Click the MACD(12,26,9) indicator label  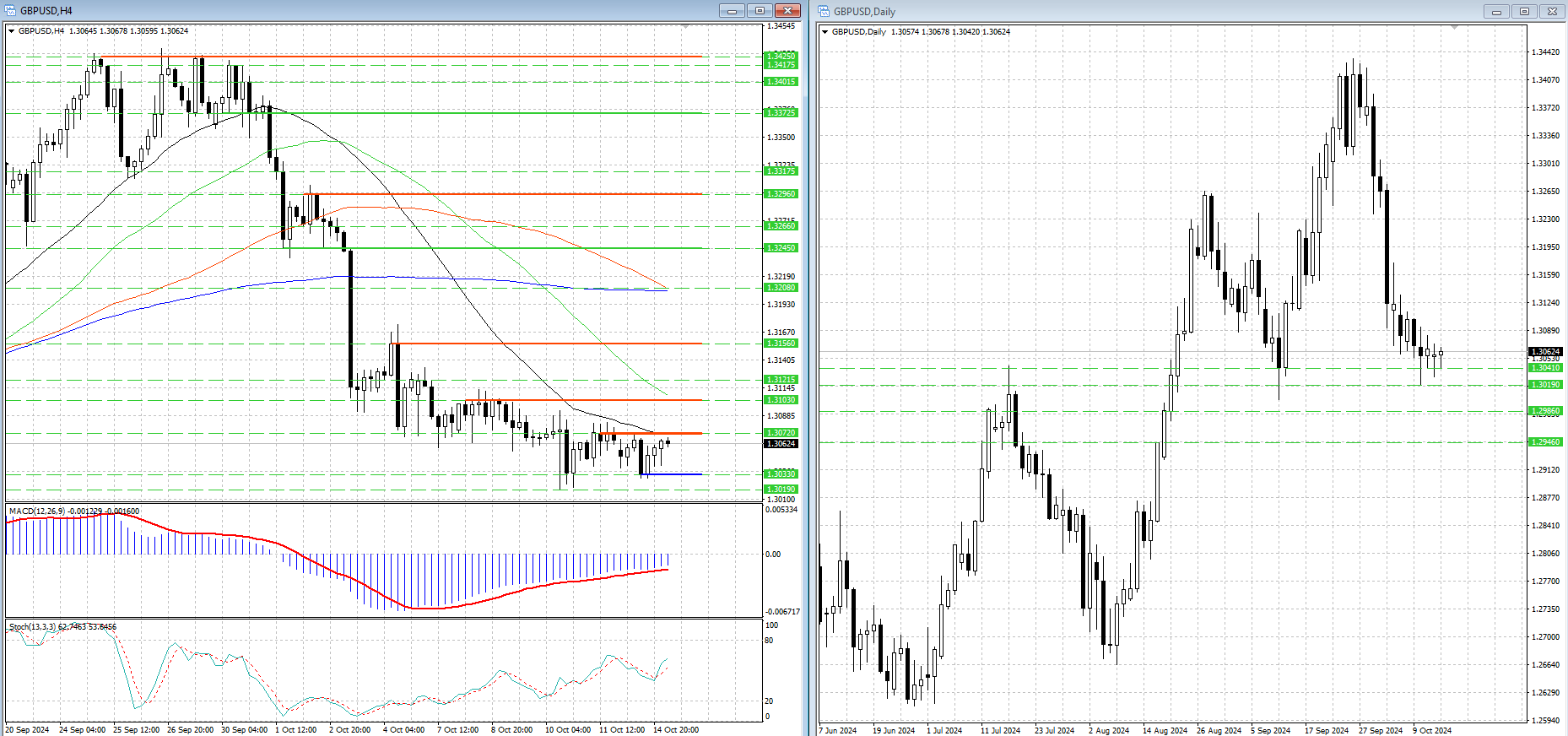click(x=74, y=511)
